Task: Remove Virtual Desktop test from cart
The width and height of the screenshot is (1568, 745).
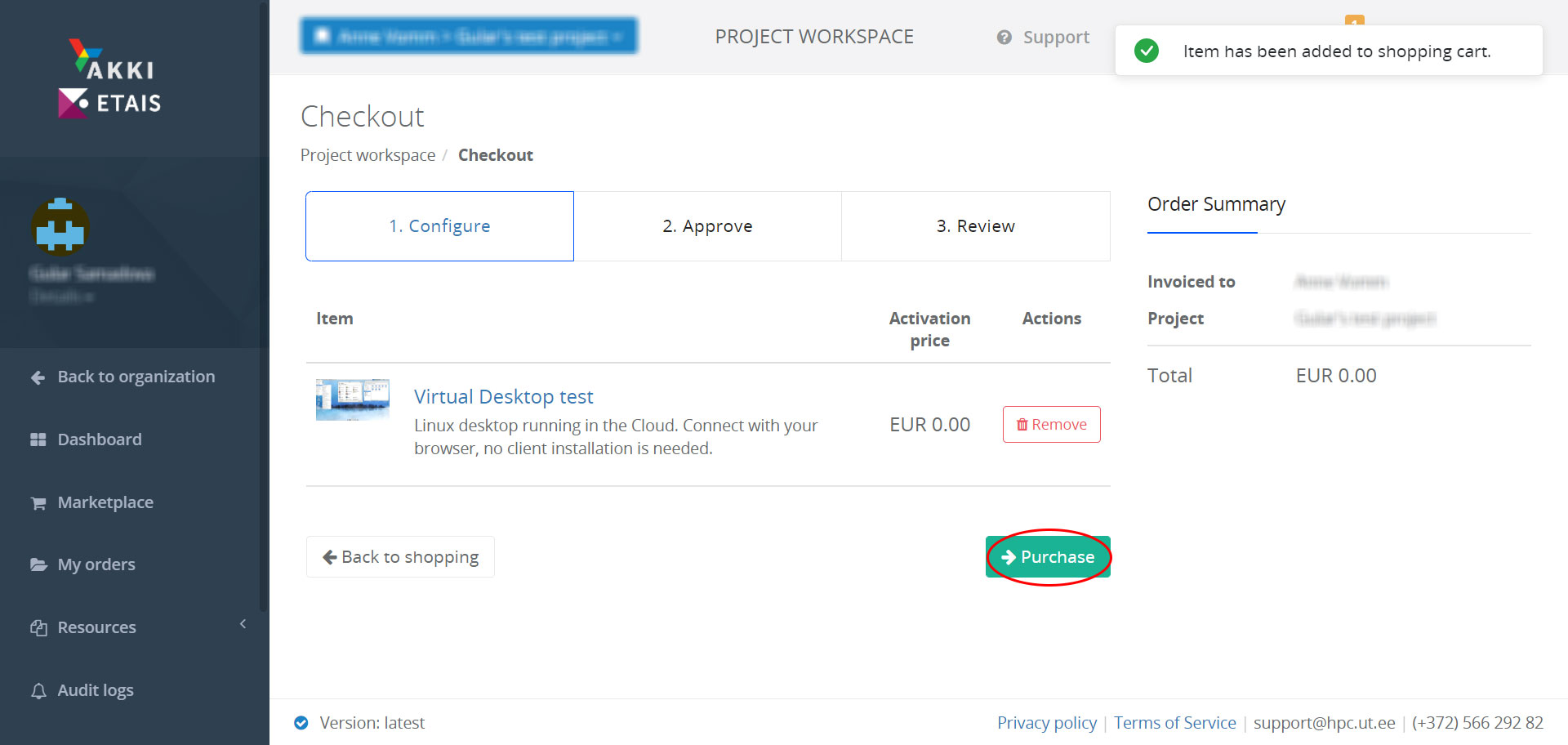Action: pyautogui.click(x=1052, y=425)
